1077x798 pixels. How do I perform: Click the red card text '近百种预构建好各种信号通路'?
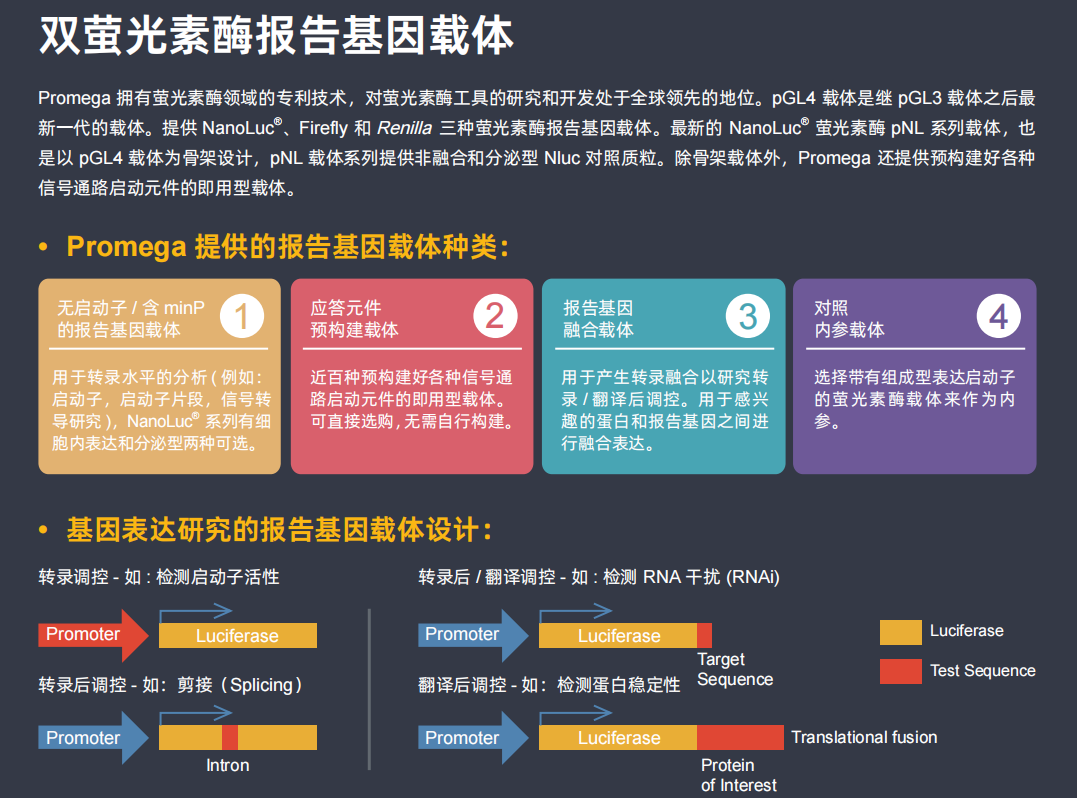[413, 399]
